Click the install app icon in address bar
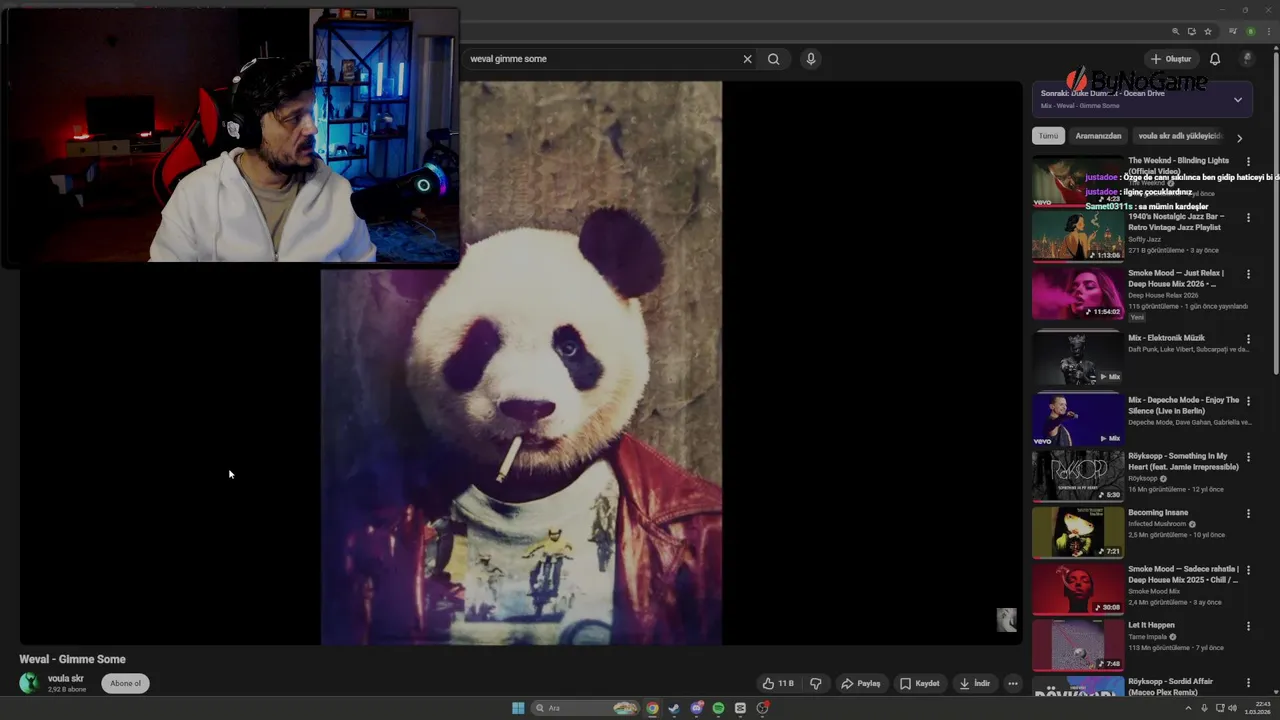This screenshot has height=720, width=1280. [x=1191, y=31]
